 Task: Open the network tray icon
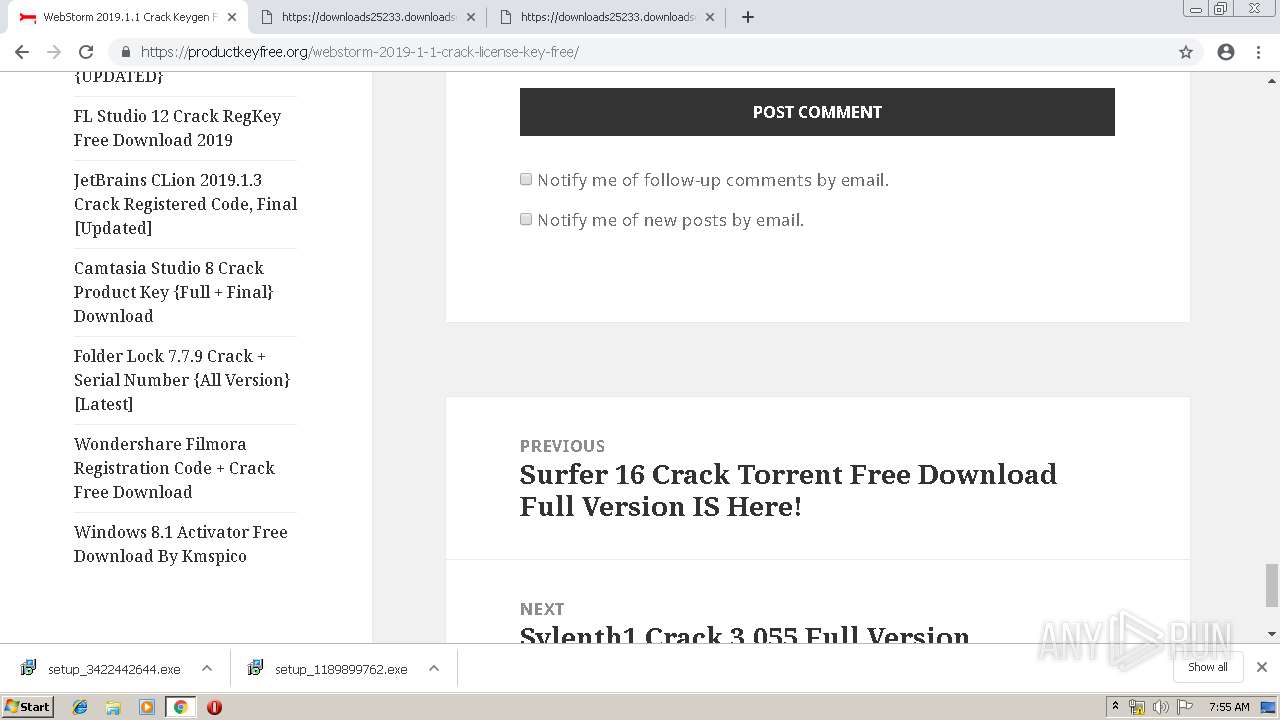(1137, 707)
